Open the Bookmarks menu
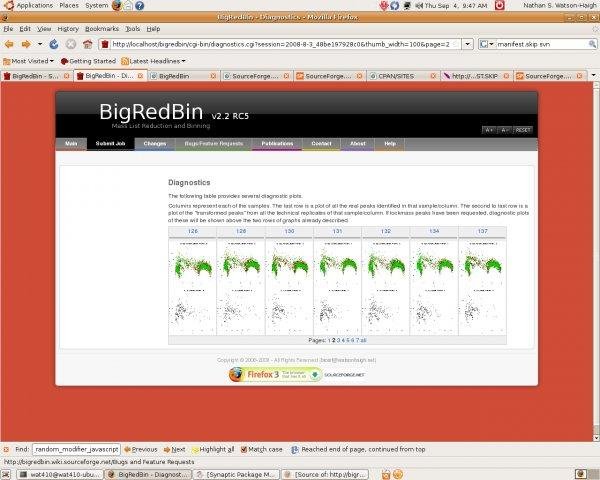The width and height of the screenshot is (600, 480). pyautogui.click(x=102, y=29)
